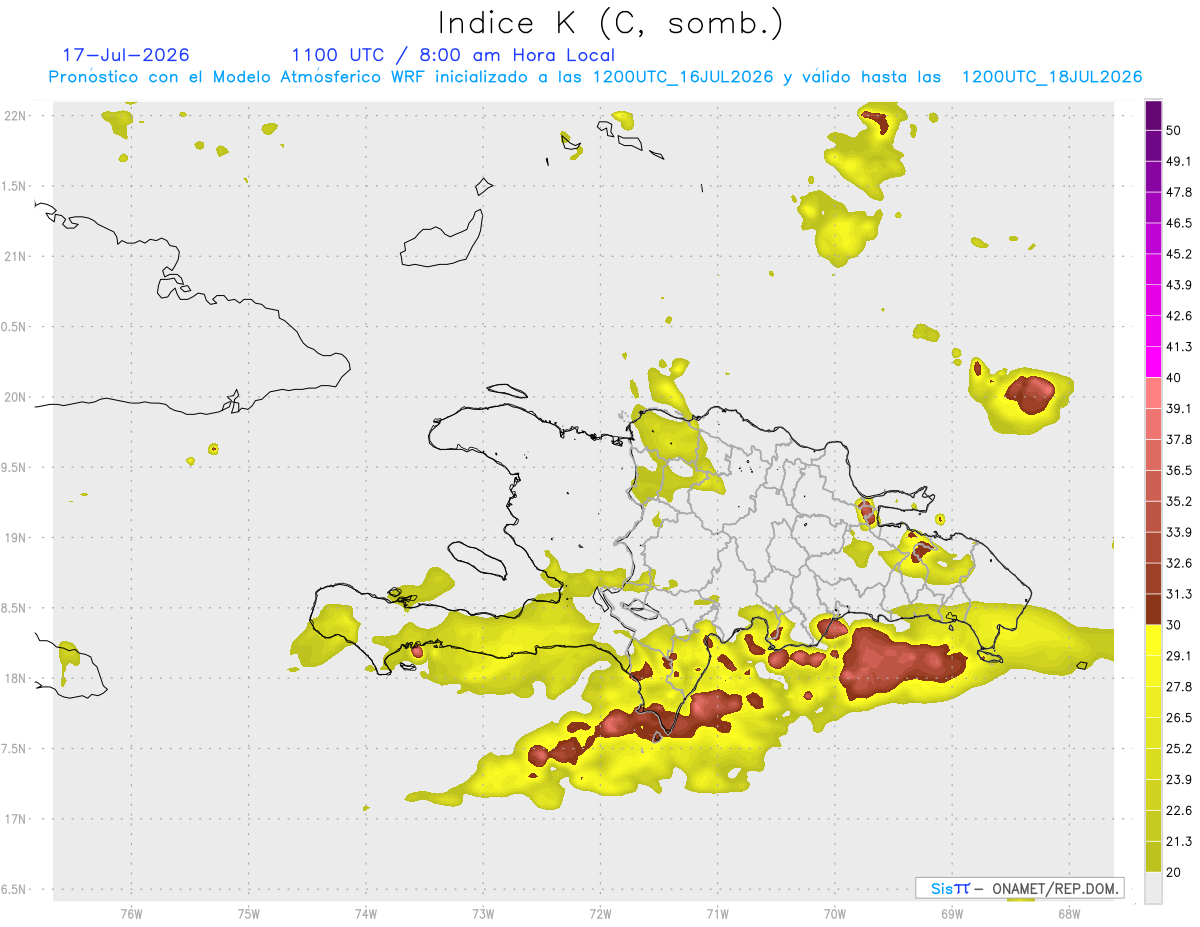Click the latitude label '21N'

pyautogui.click(x=15, y=257)
